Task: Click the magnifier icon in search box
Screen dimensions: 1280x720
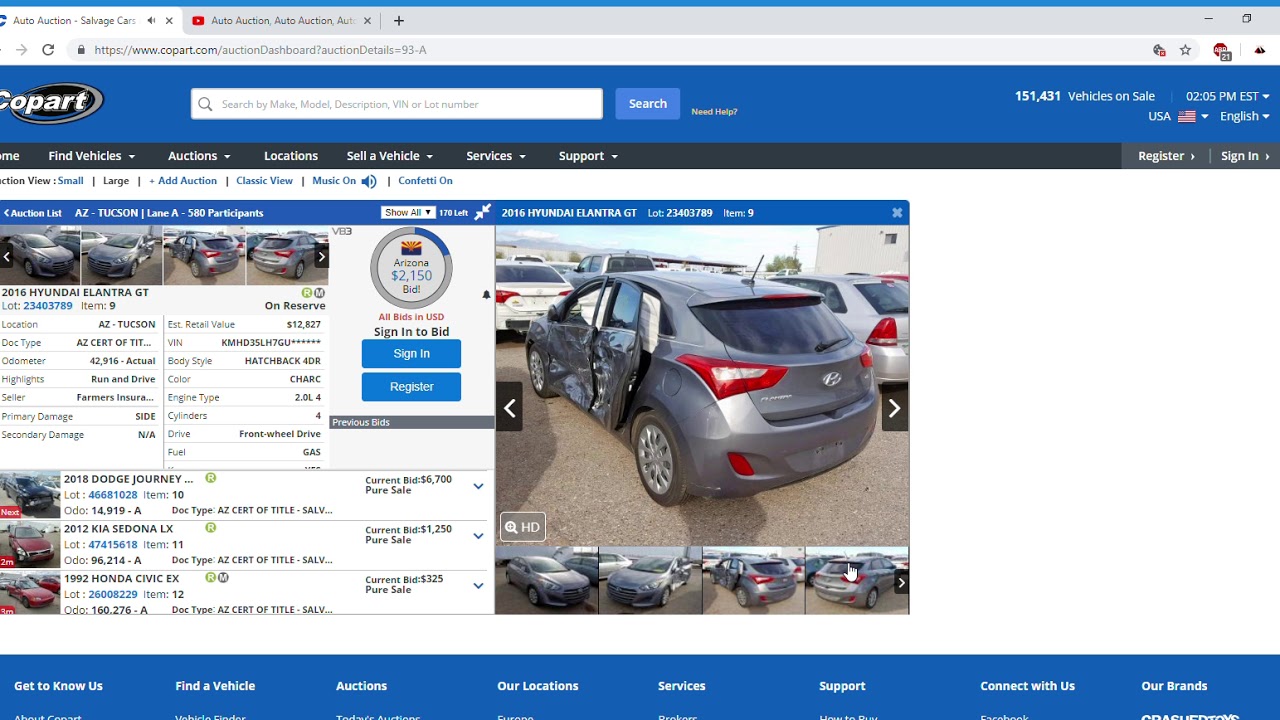Action: point(205,104)
